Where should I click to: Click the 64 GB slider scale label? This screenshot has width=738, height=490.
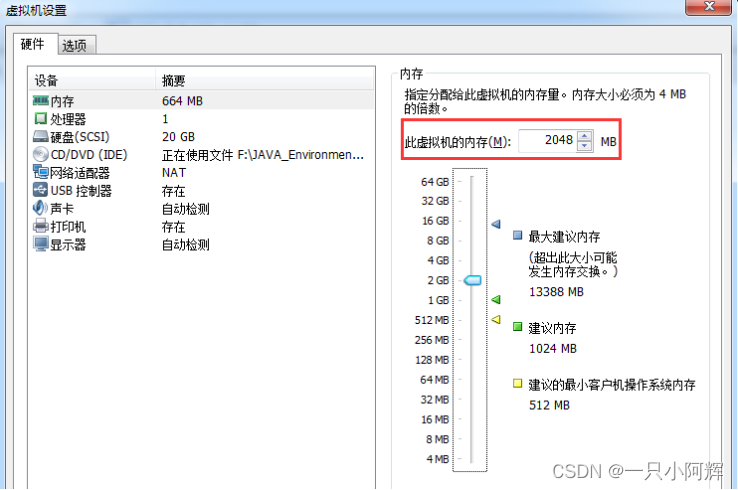[x=435, y=182]
